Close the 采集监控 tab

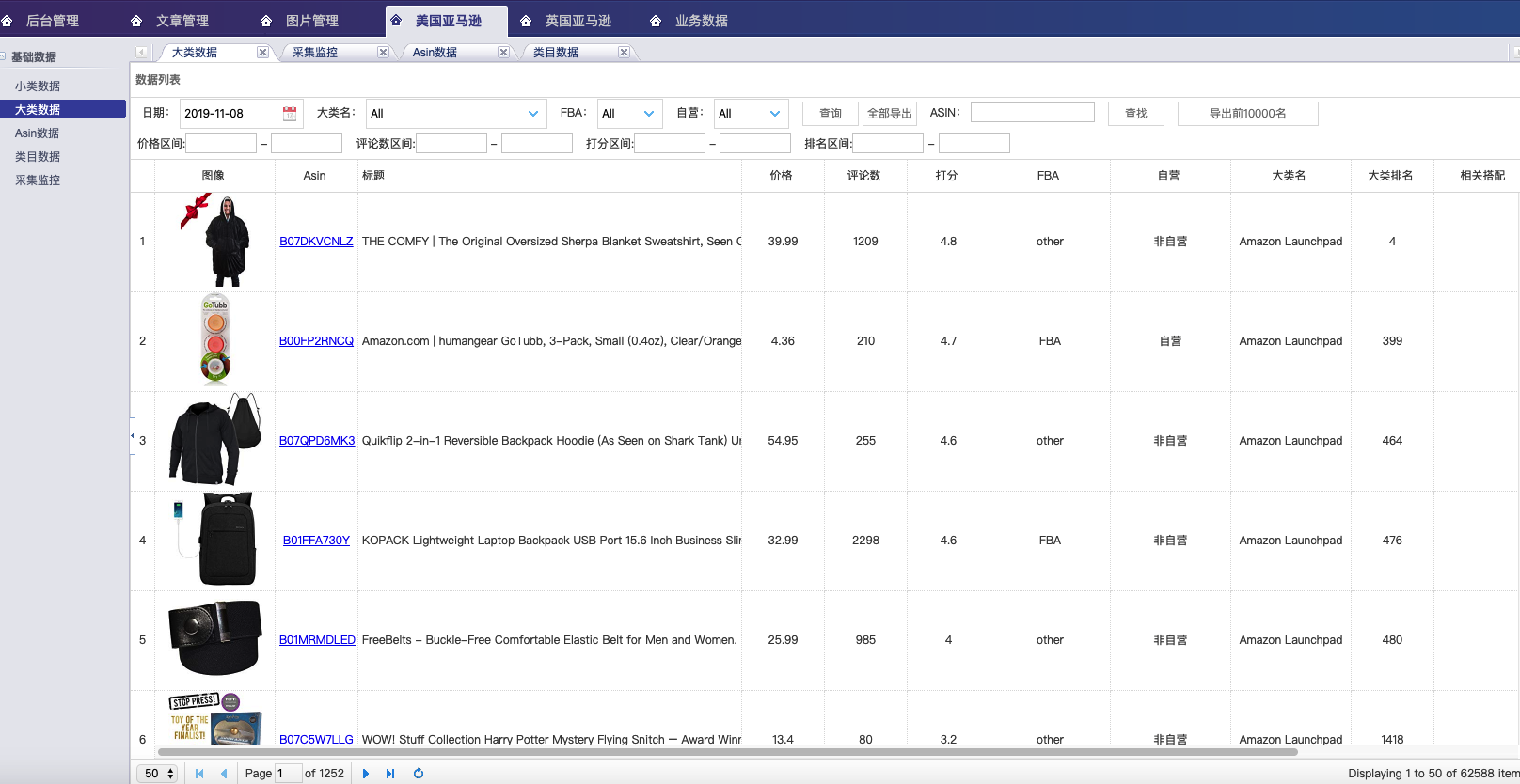tap(383, 53)
